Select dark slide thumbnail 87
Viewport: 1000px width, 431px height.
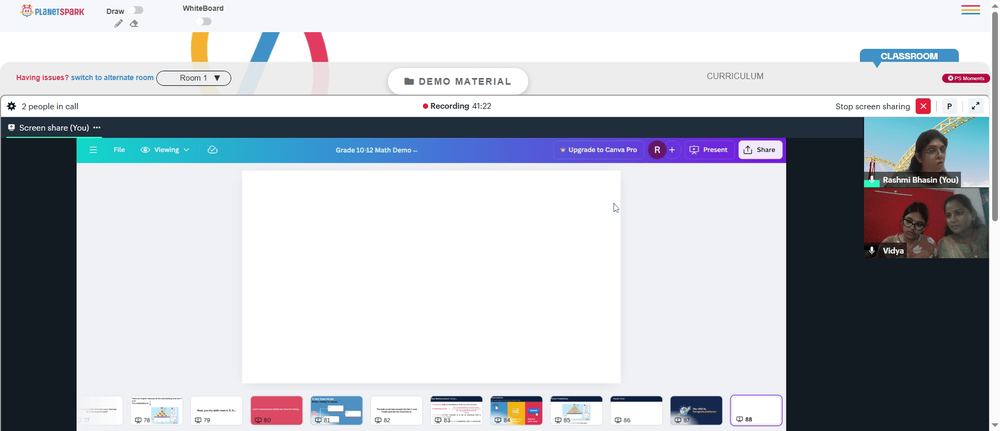click(696, 411)
